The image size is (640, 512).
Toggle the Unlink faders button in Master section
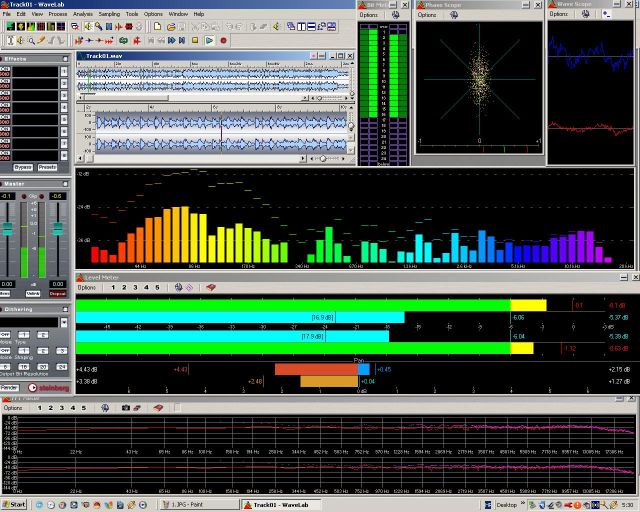33,294
